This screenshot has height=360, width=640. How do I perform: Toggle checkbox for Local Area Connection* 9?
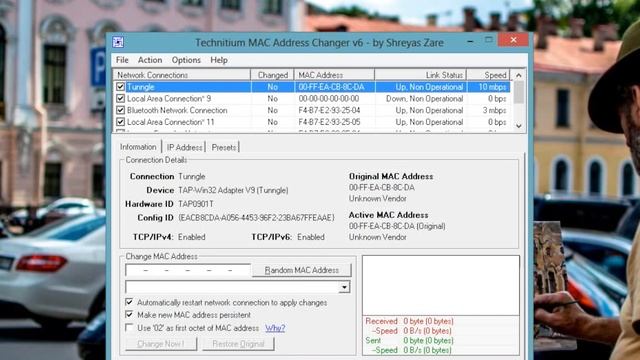120,98
